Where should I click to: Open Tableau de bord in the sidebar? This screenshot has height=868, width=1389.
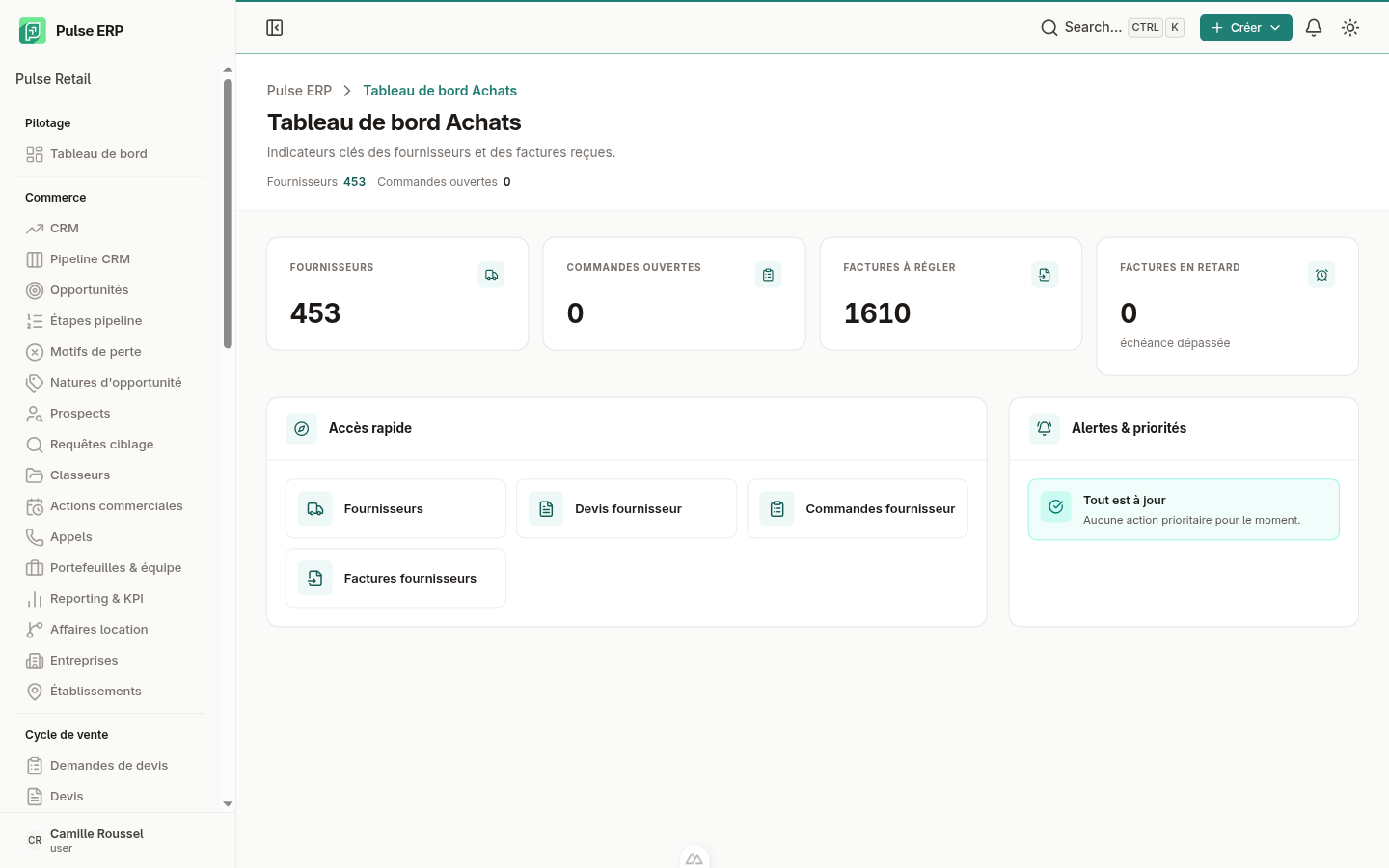coord(110,154)
